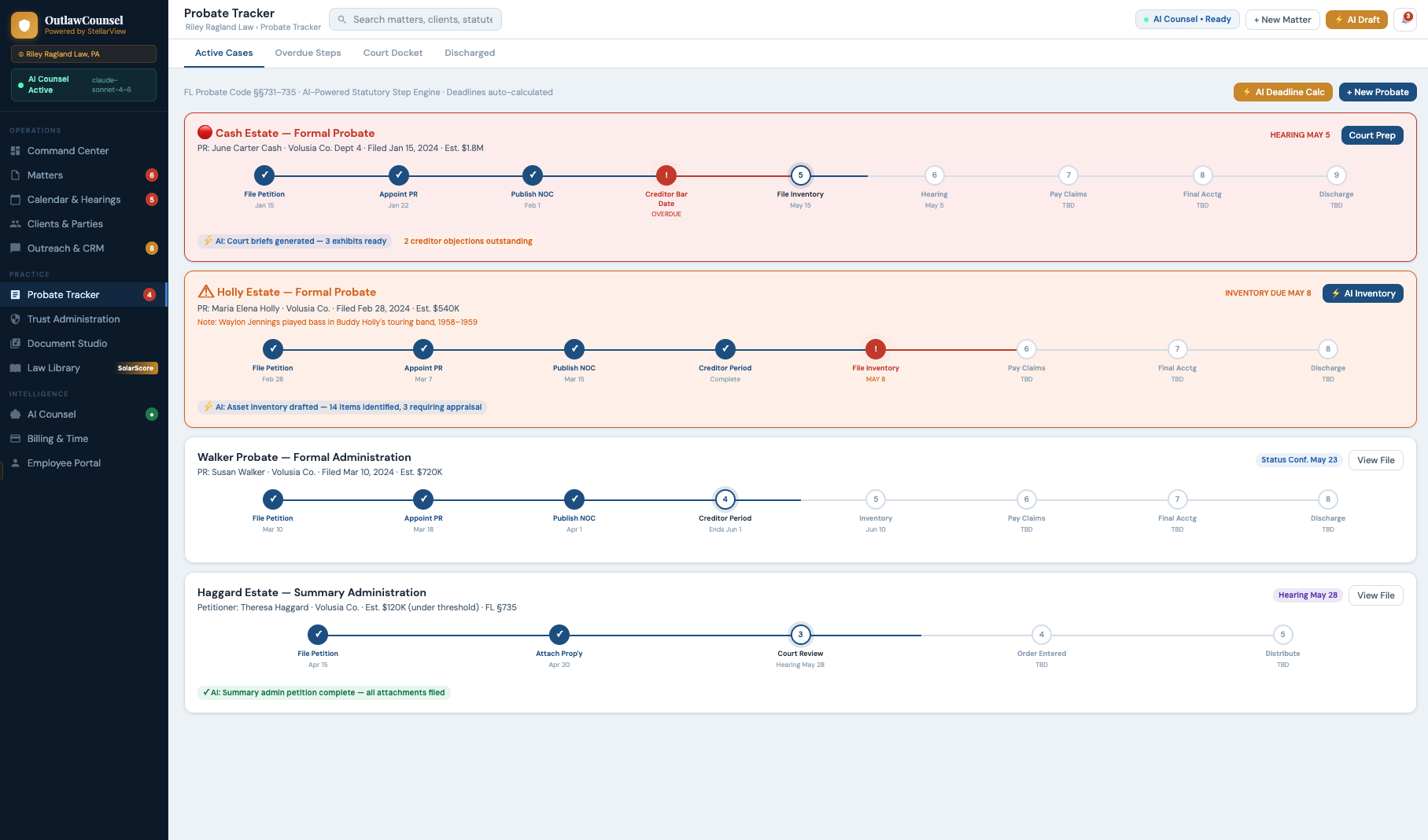Open the Riley Ragland Law firm selector
This screenshot has width=1428, height=840.
[83, 54]
